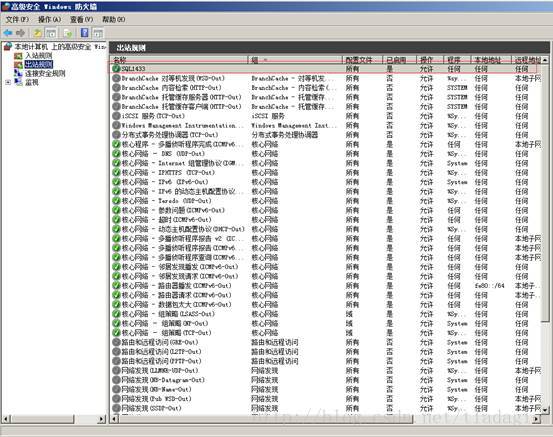
Task: Sort by the 程序 column header
Action: pyautogui.click(x=457, y=60)
